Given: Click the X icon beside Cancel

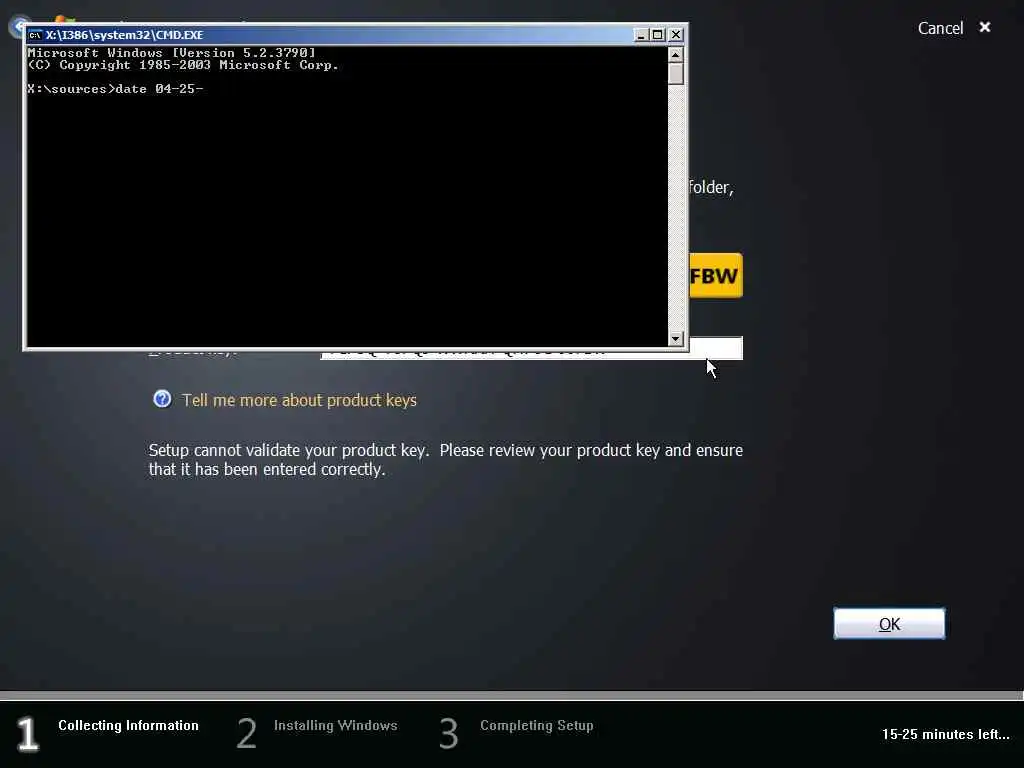Looking at the screenshot, I should (x=985, y=27).
